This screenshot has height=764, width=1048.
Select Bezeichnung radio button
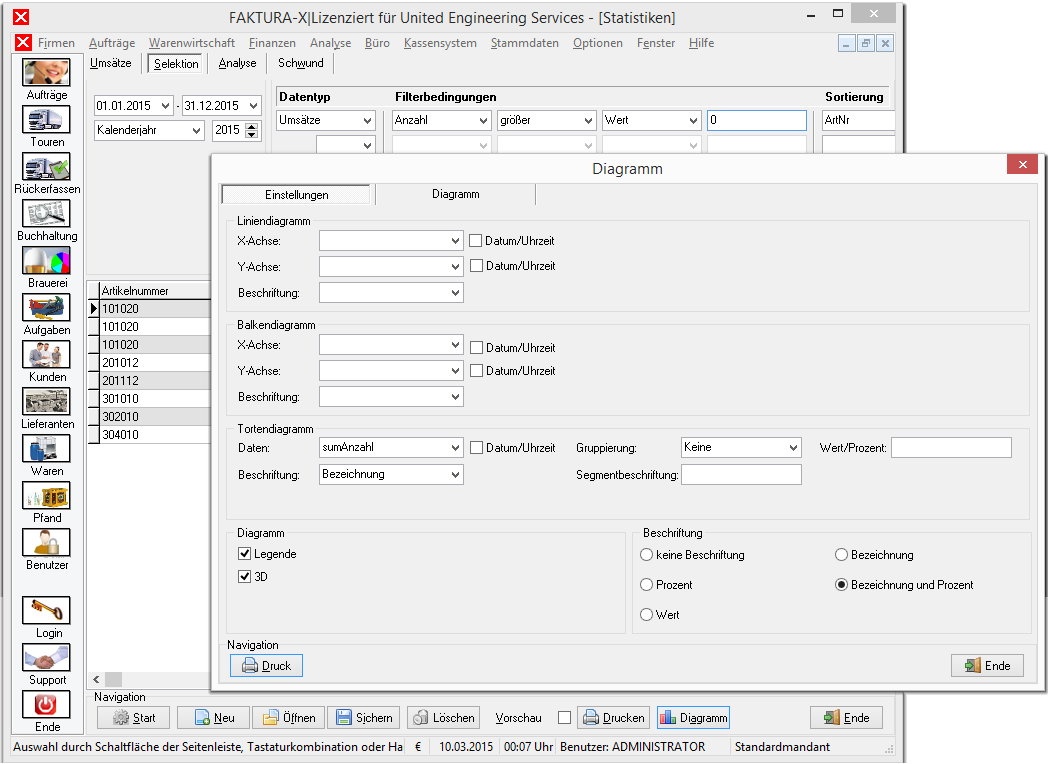pyautogui.click(x=841, y=555)
